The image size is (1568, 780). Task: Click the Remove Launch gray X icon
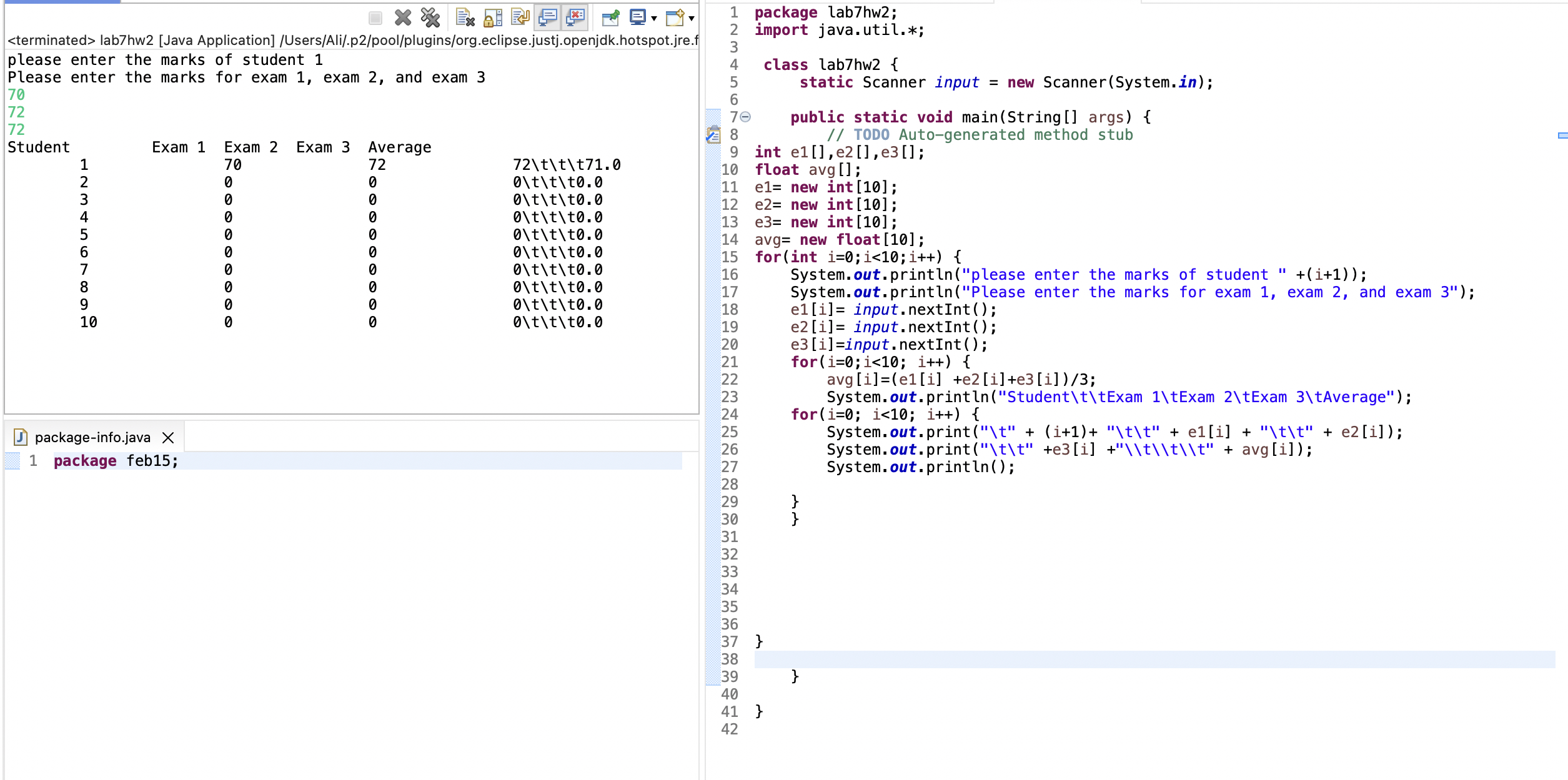click(403, 18)
